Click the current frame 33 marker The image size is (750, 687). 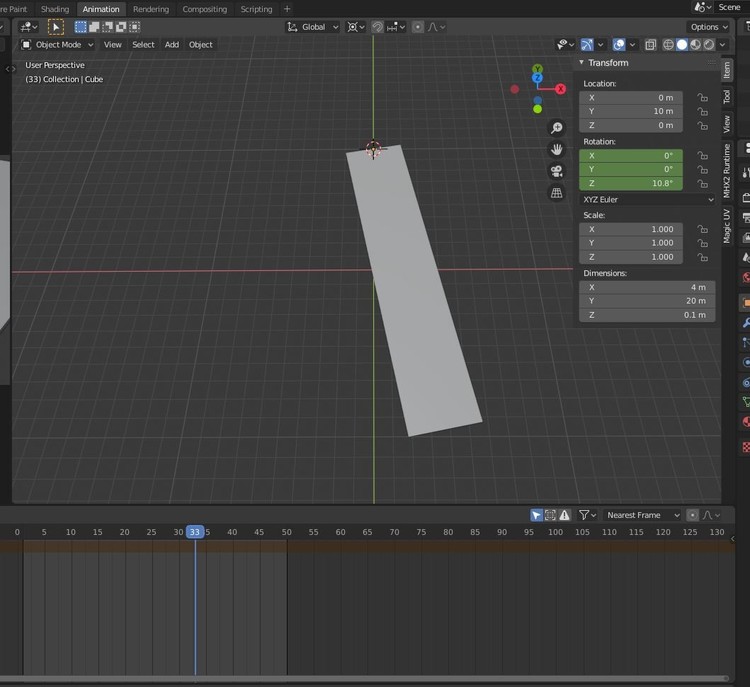coord(195,532)
